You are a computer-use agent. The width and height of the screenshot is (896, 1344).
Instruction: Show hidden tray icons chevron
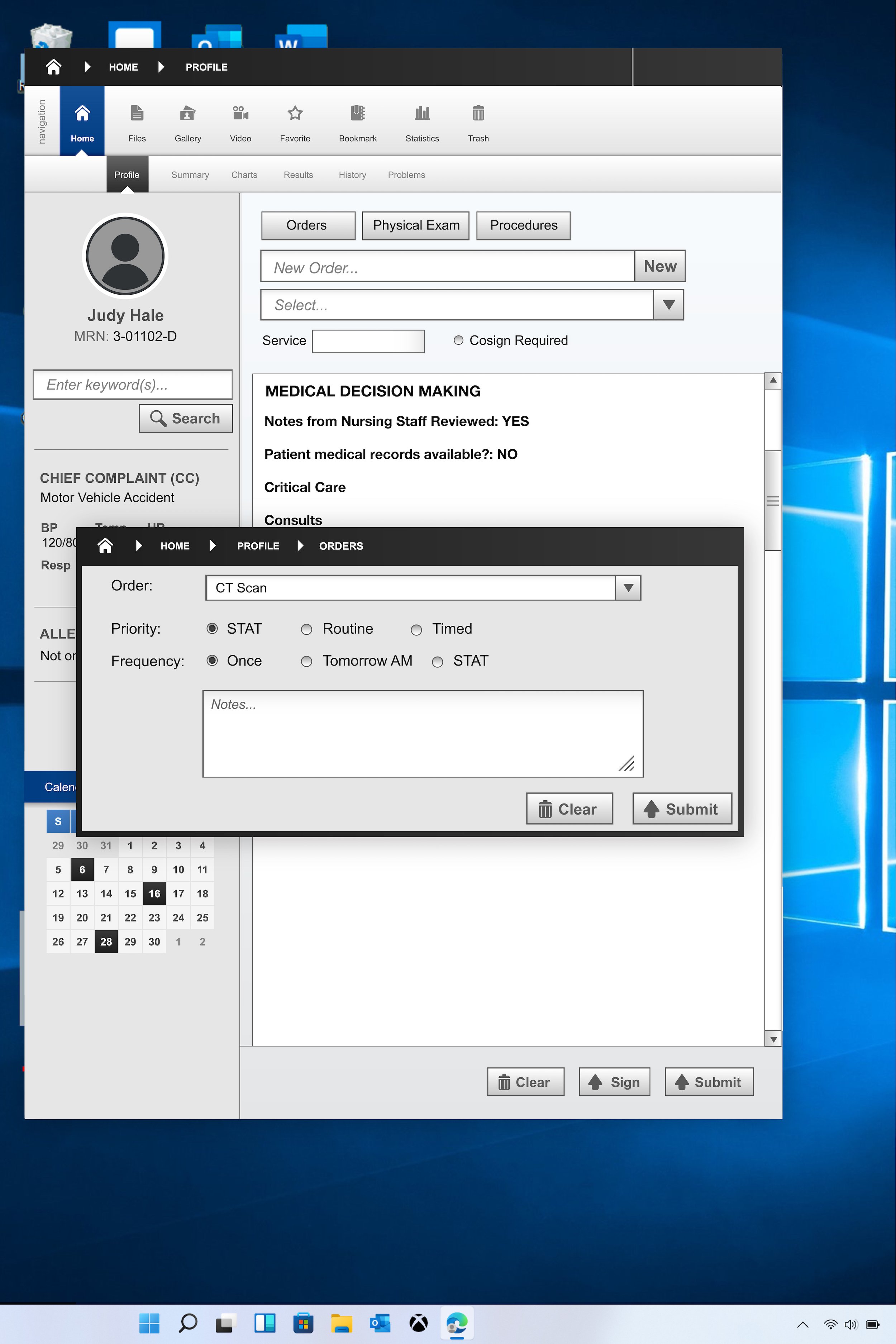[x=803, y=1325]
